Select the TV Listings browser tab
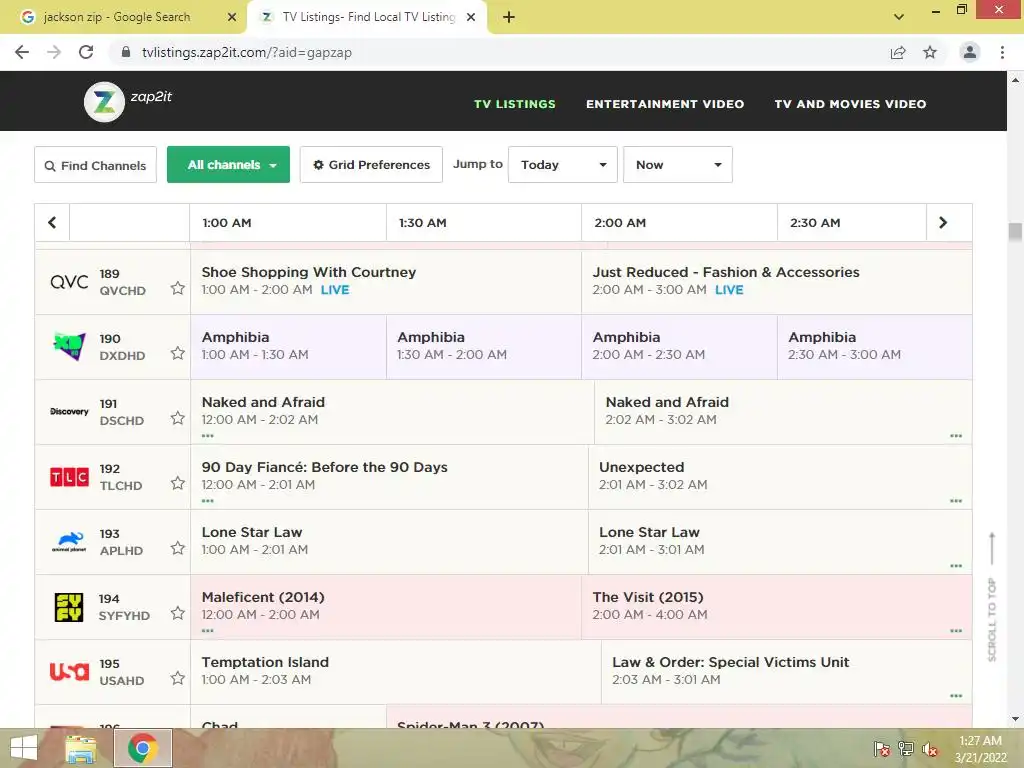Image resolution: width=1024 pixels, height=768 pixels. pos(366,17)
